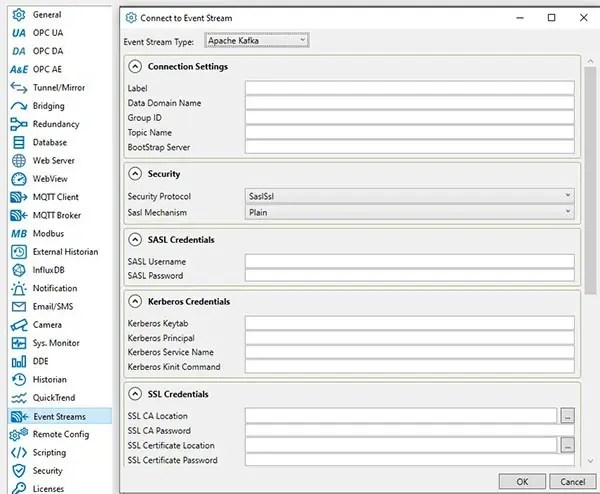Image resolution: width=600 pixels, height=494 pixels.
Task: Open the Sasl Mechanism dropdown
Action: coord(409,212)
